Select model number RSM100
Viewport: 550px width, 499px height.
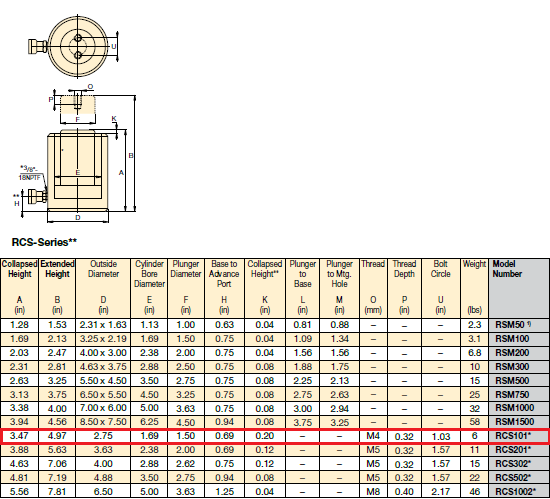click(x=512, y=339)
